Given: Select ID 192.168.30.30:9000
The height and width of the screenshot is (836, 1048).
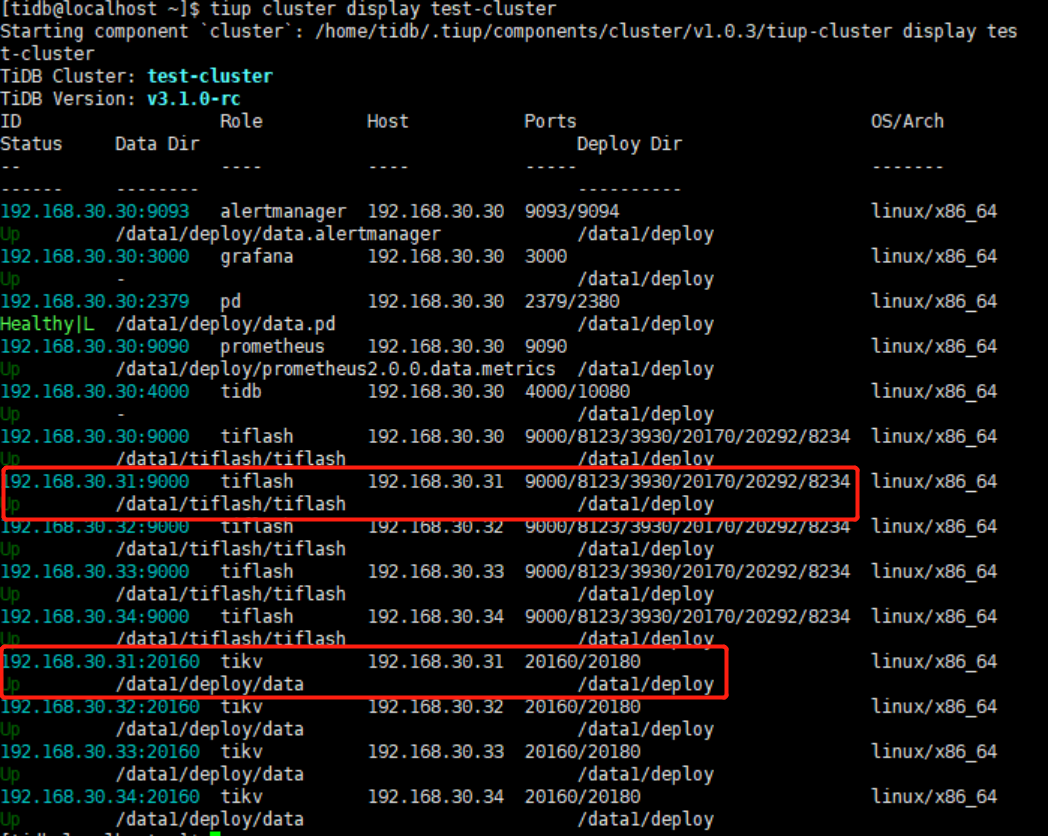Looking at the screenshot, I should [x=95, y=436].
